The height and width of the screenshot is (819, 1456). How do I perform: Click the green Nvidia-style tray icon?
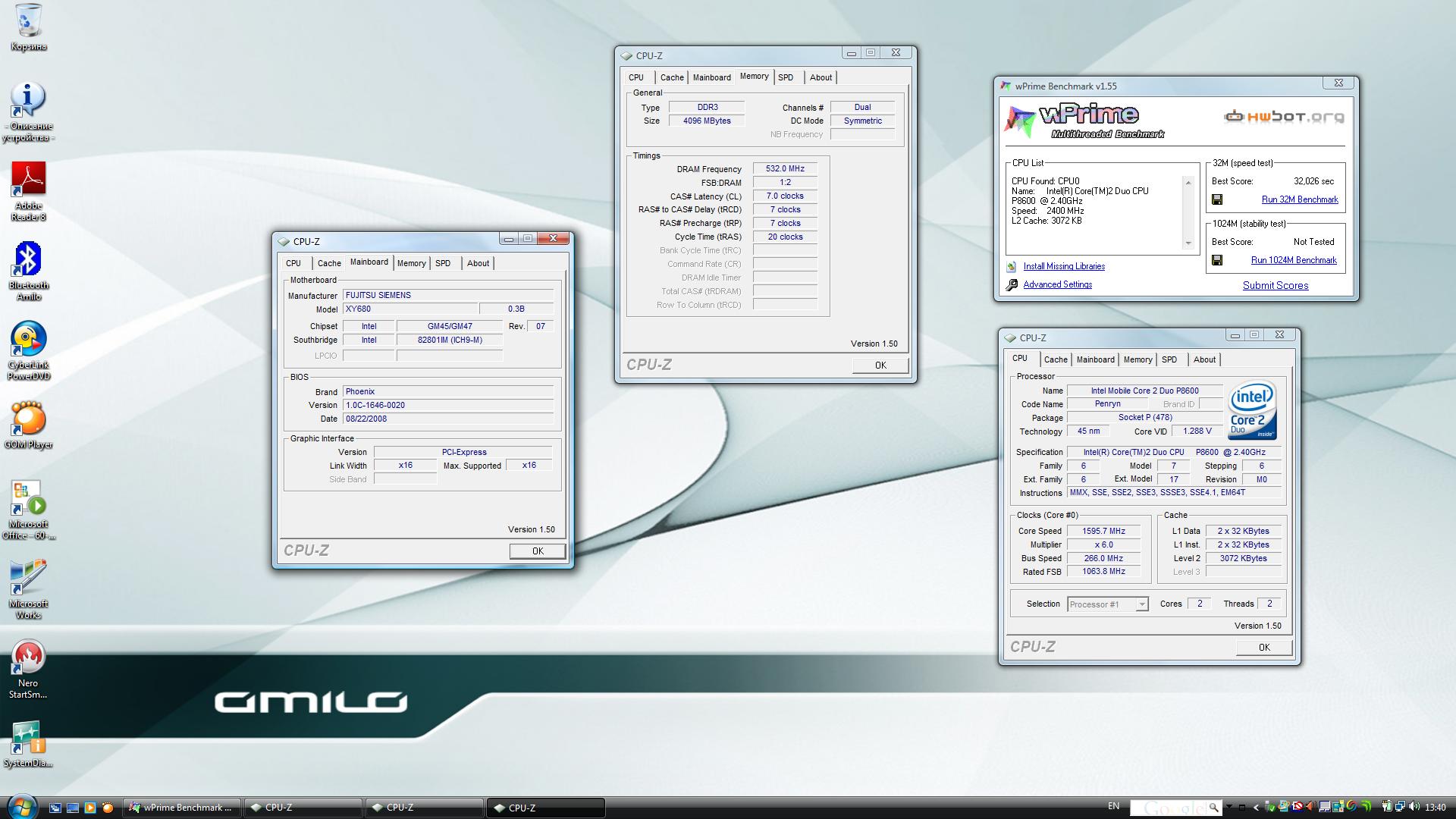click(x=1366, y=807)
